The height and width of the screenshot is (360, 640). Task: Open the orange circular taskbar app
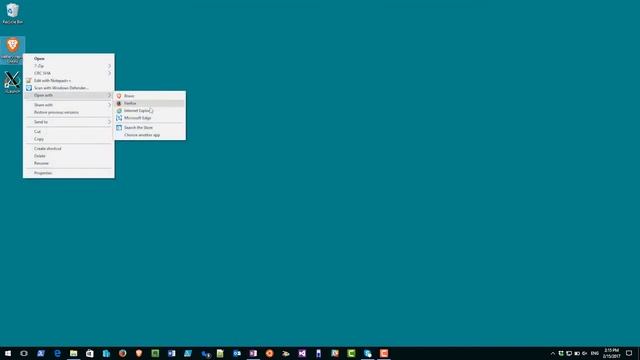pyautogui.click(x=269, y=353)
